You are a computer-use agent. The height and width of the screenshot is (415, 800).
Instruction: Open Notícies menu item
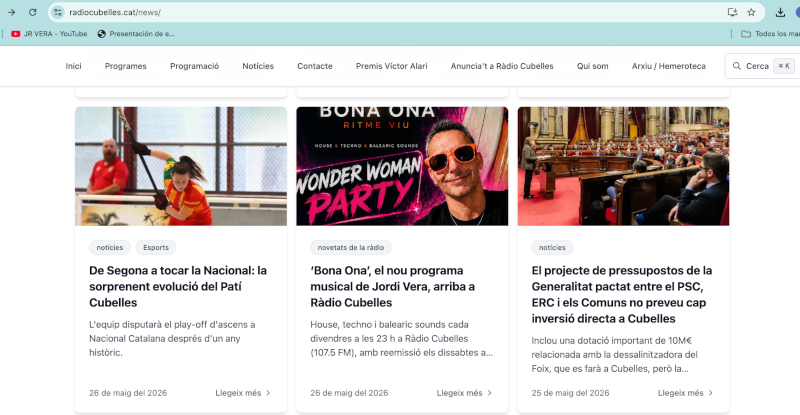tap(258, 66)
